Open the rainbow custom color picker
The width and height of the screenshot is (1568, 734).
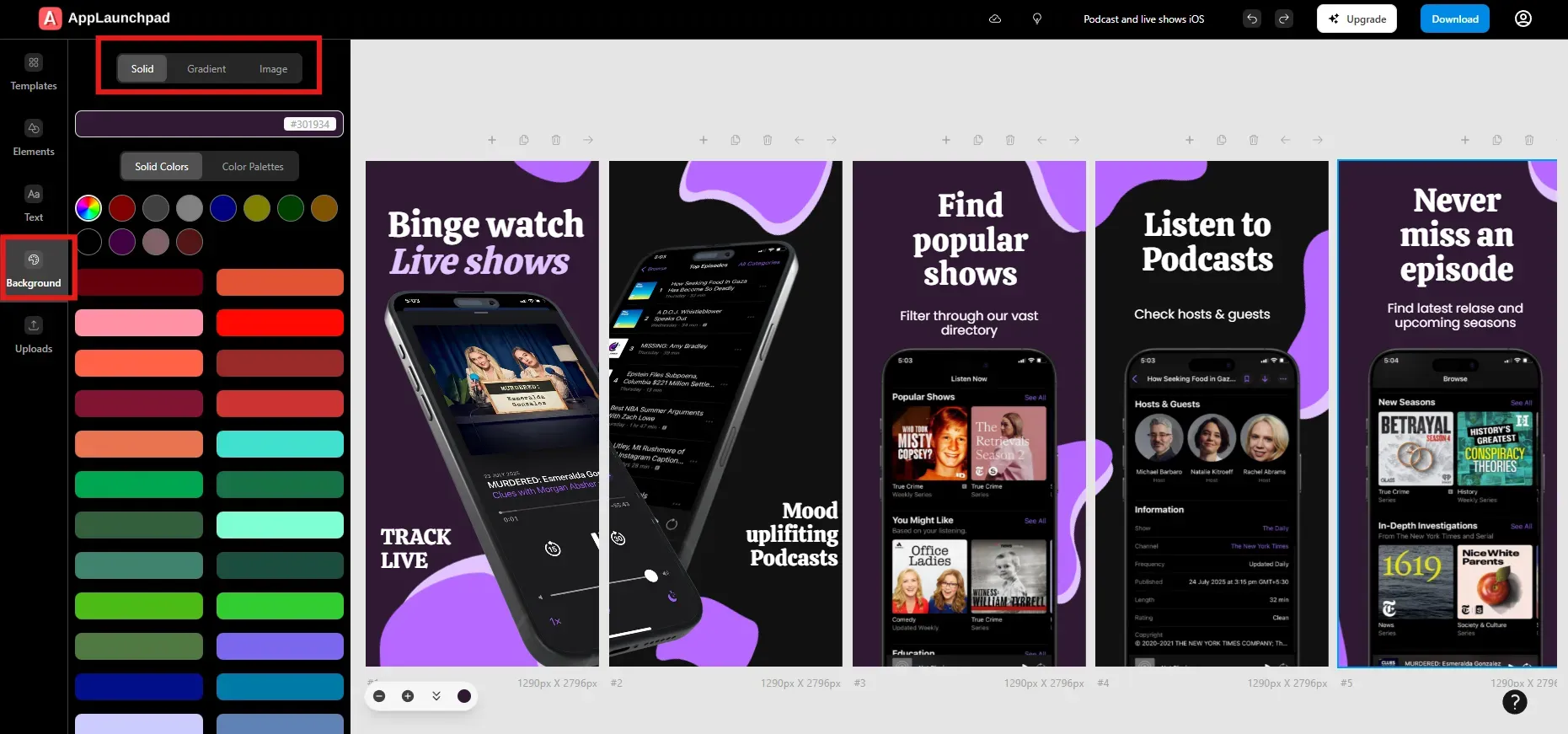click(88, 208)
